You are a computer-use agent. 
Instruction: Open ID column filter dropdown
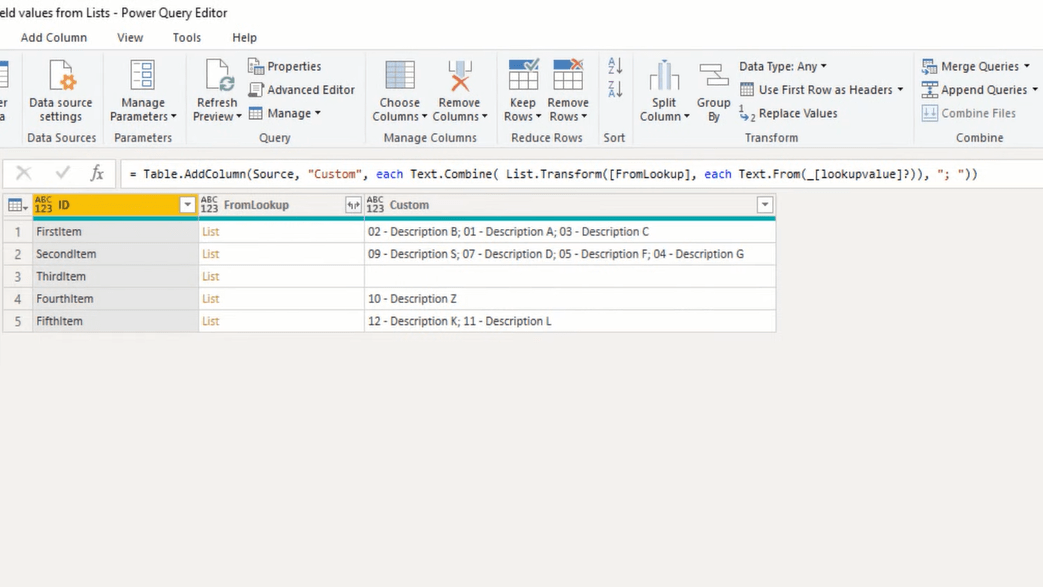187,205
